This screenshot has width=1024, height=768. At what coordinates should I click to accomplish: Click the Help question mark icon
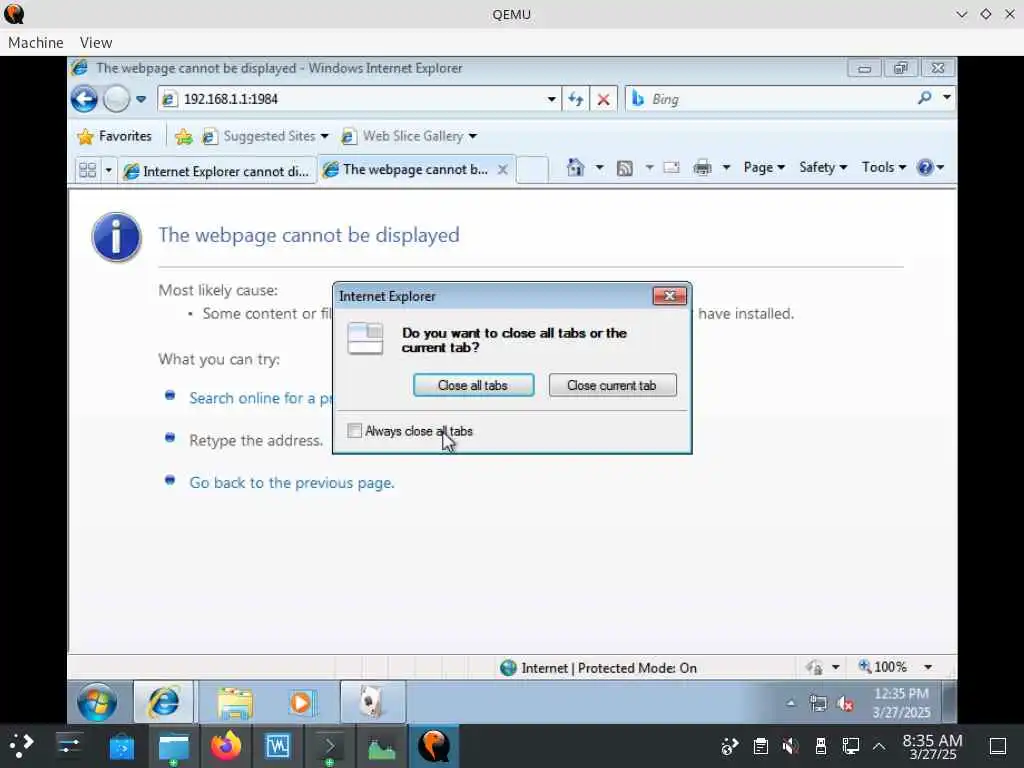coord(925,168)
